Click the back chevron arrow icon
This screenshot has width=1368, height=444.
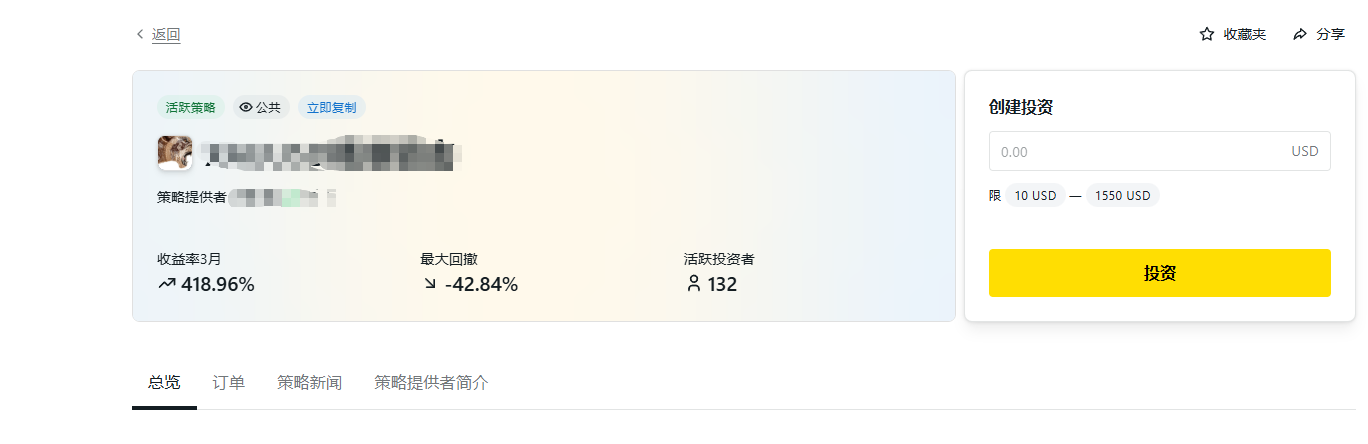coord(139,35)
